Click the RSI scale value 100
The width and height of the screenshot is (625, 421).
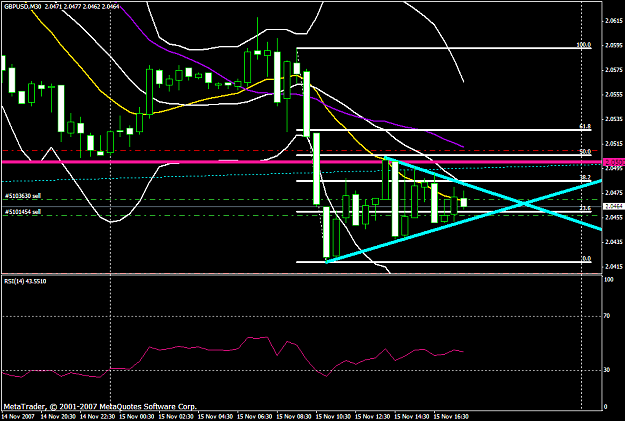coord(609,280)
